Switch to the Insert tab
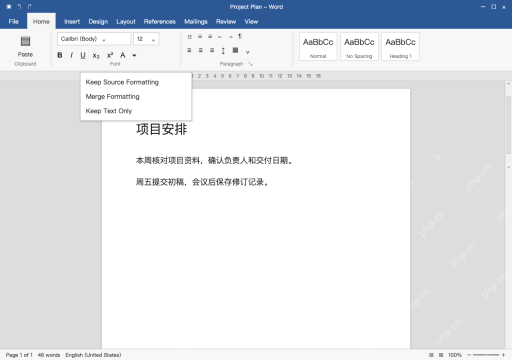Screen dimensions: 512x360 [x=72, y=22]
